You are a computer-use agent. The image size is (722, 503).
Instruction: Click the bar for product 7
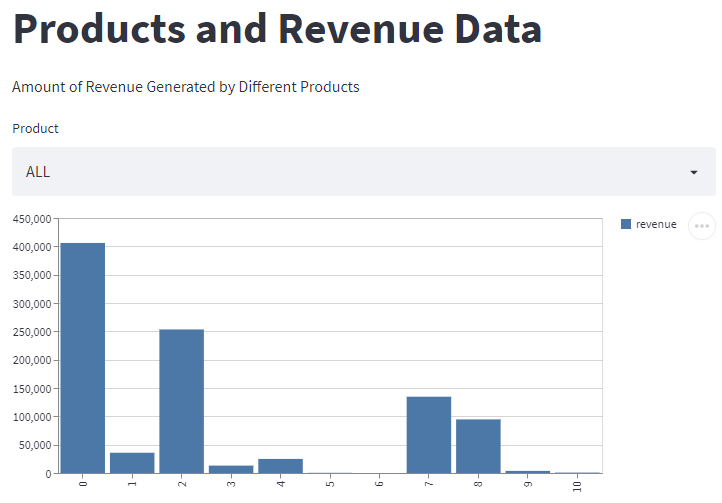coord(428,435)
